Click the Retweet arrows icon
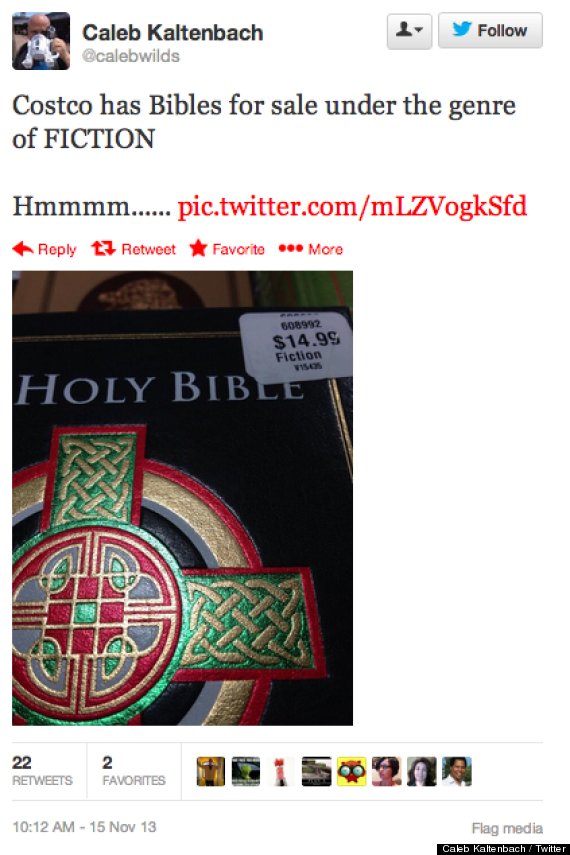Viewport: 570px width, 855px height. [x=103, y=249]
